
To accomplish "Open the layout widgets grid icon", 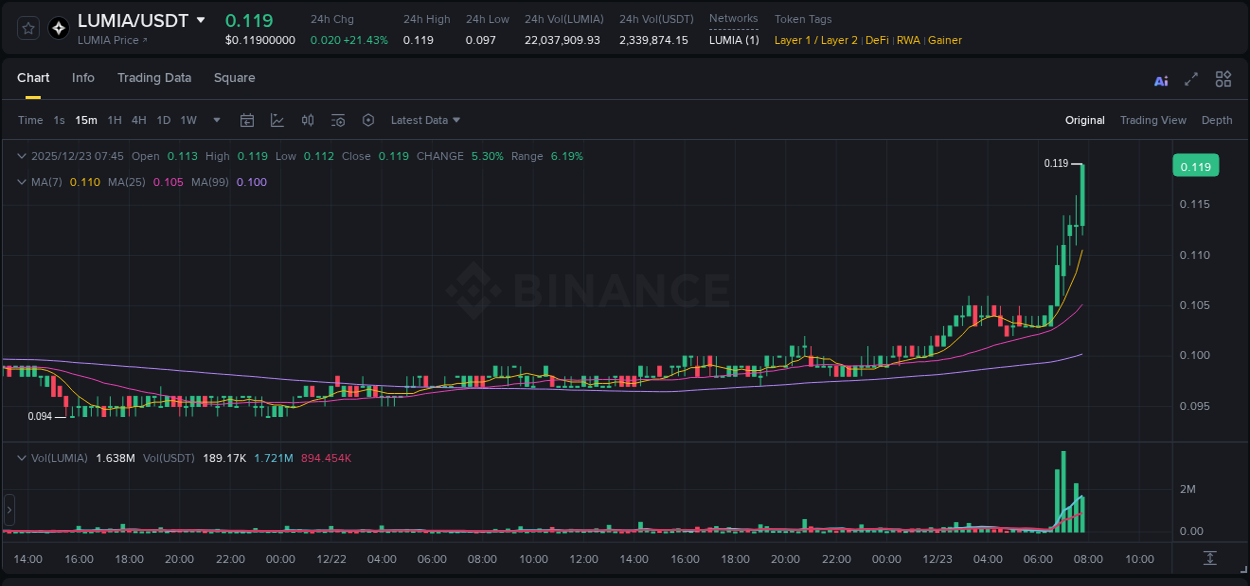I will tap(1223, 79).
